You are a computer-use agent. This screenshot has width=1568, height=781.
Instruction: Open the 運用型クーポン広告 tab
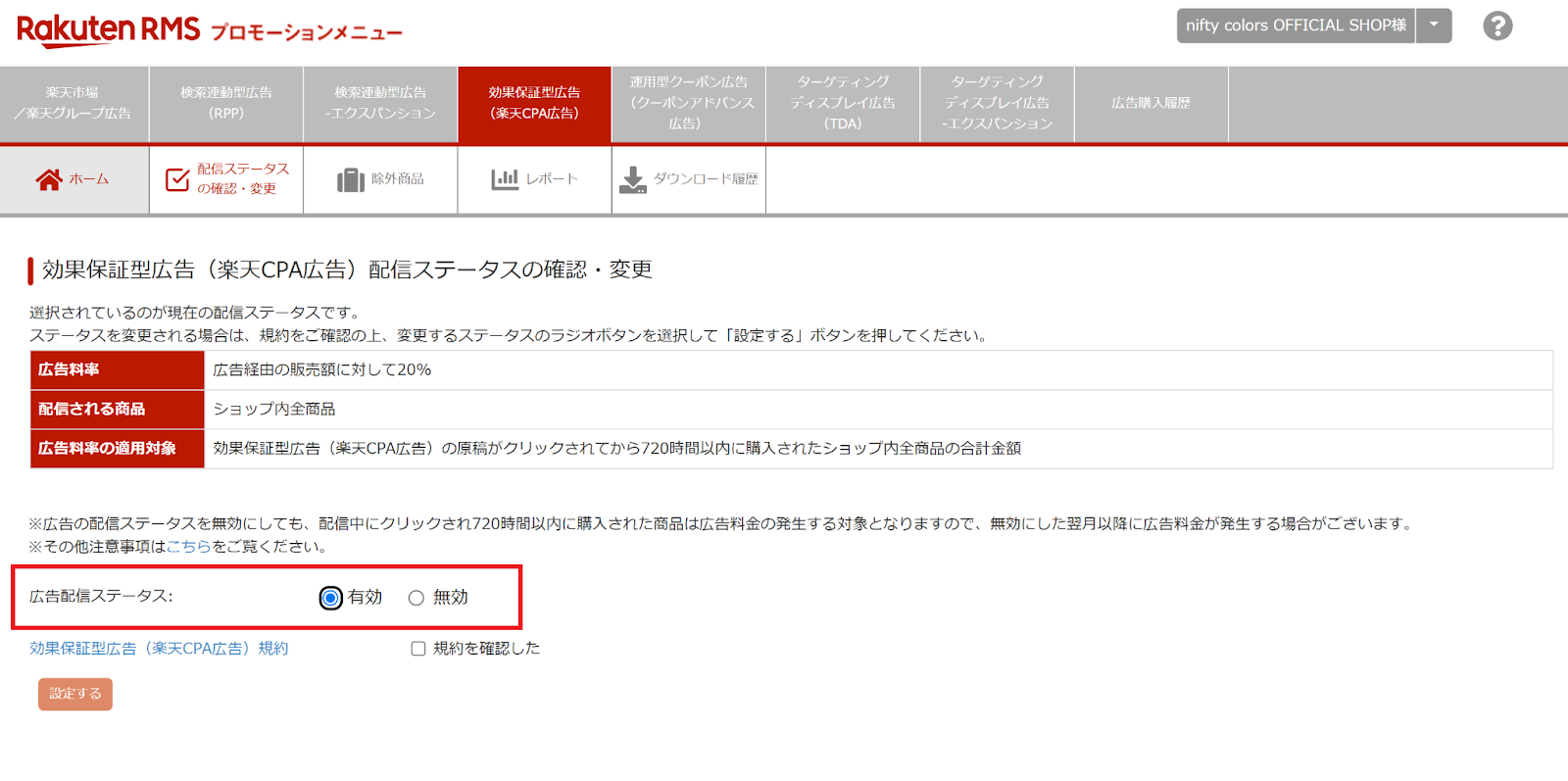(689, 103)
